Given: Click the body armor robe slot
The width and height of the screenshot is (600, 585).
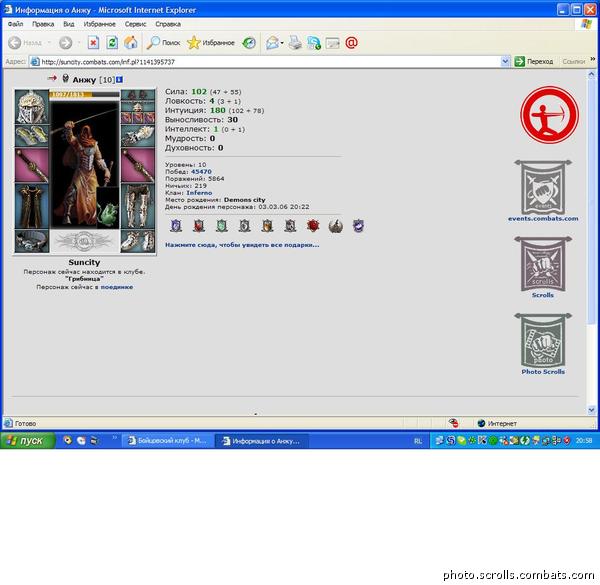Looking at the screenshot, I should click(x=32, y=206).
